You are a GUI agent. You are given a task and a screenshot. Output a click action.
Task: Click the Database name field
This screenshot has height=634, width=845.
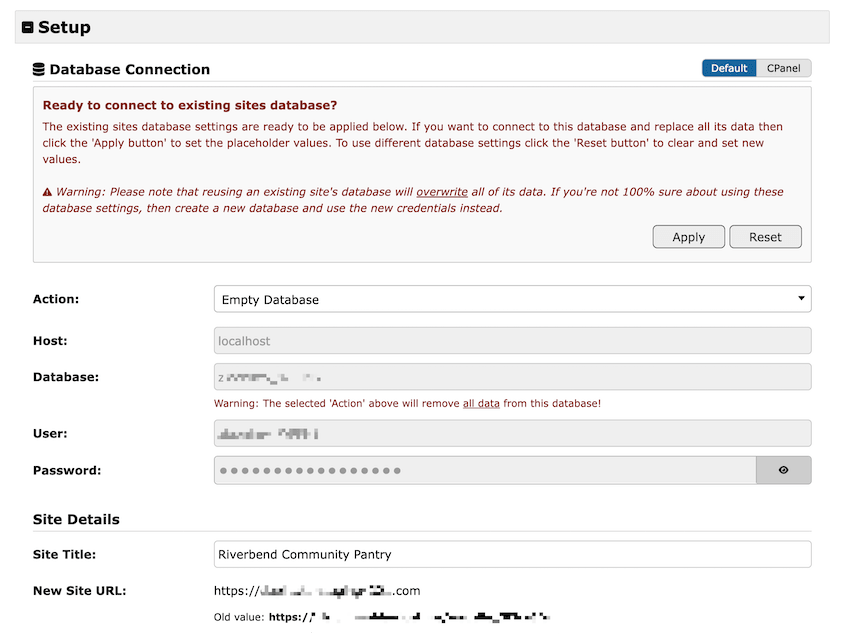512,377
